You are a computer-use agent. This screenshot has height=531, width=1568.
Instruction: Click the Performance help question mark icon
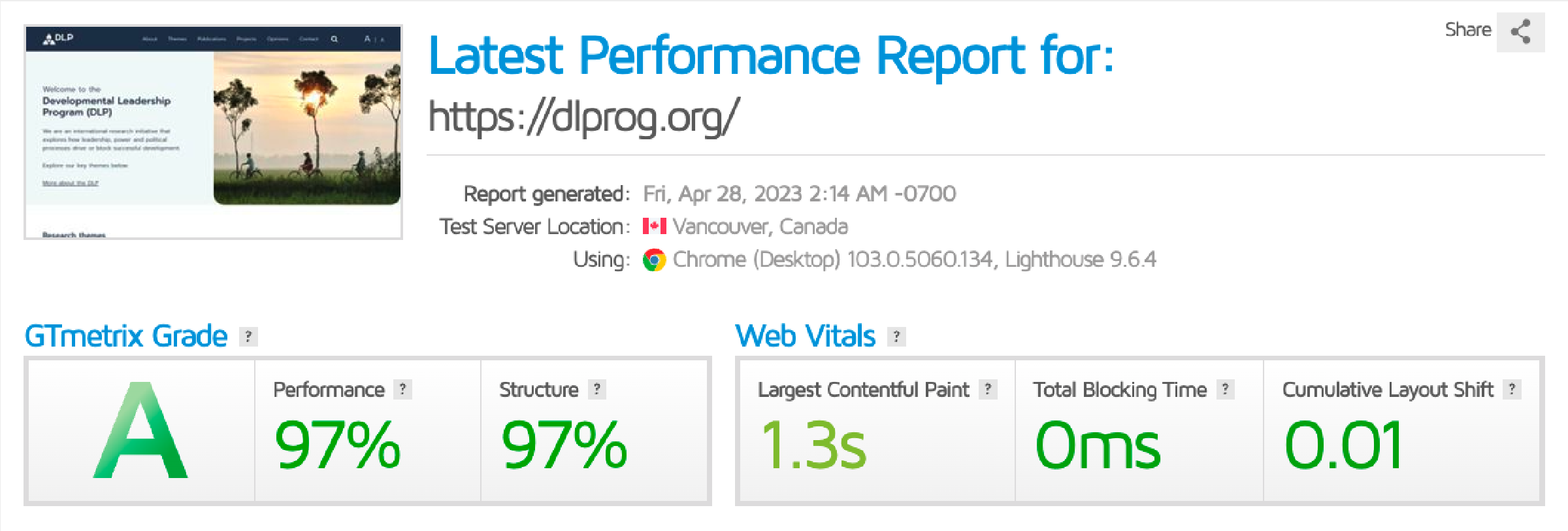click(x=402, y=390)
